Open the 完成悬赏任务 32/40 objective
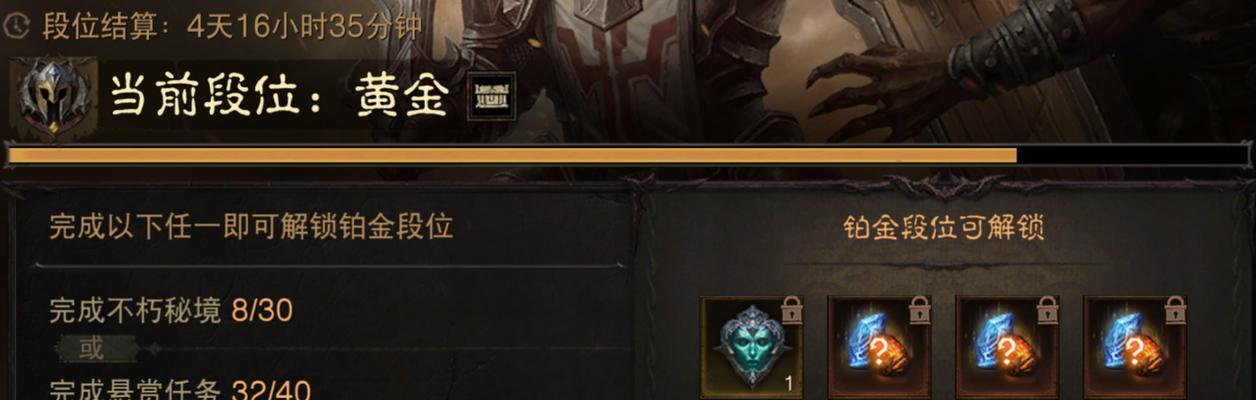The width and height of the screenshot is (1256, 400). tap(180, 389)
